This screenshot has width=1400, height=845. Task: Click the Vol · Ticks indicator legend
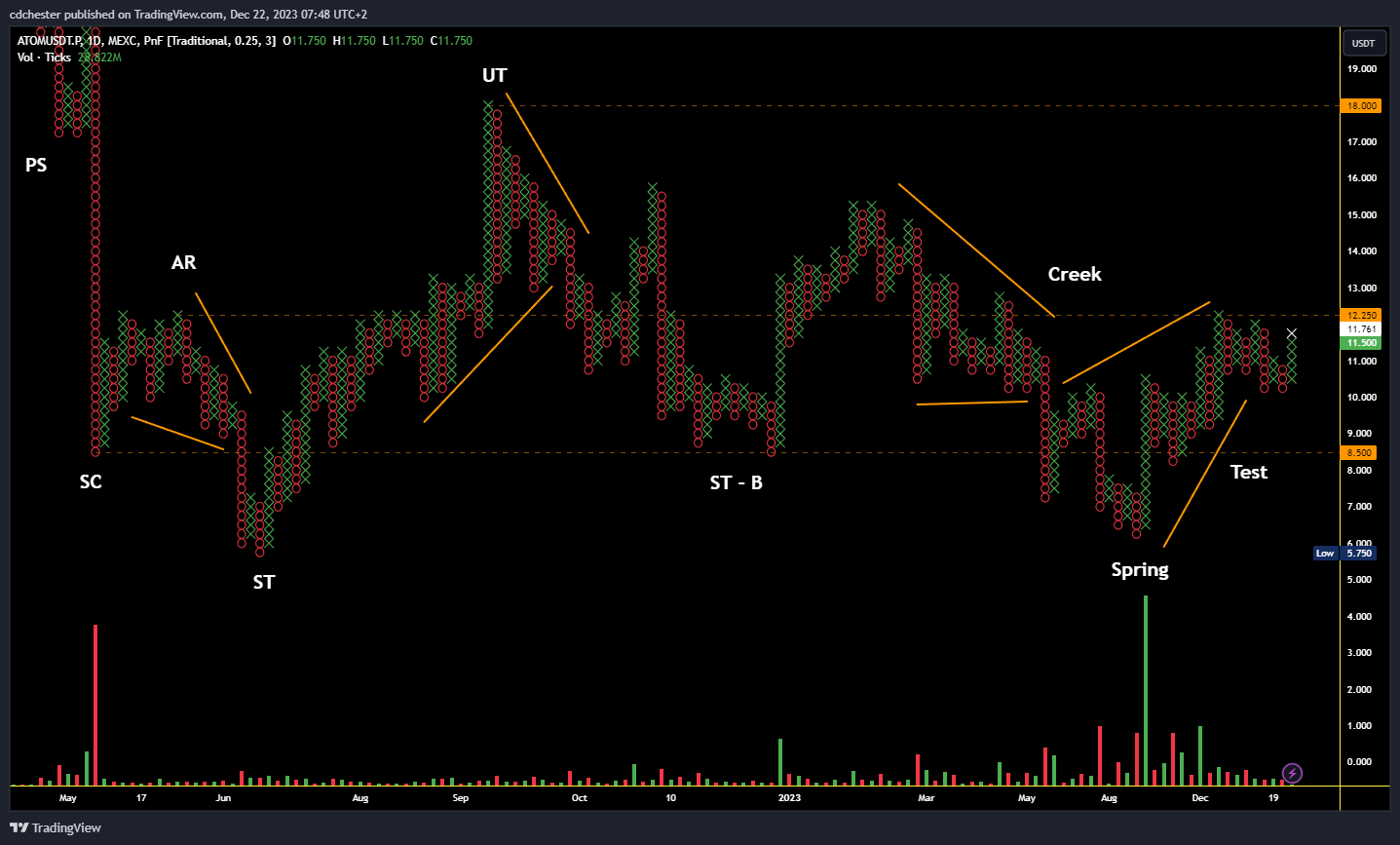pyautogui.click(x=44, y=58)
